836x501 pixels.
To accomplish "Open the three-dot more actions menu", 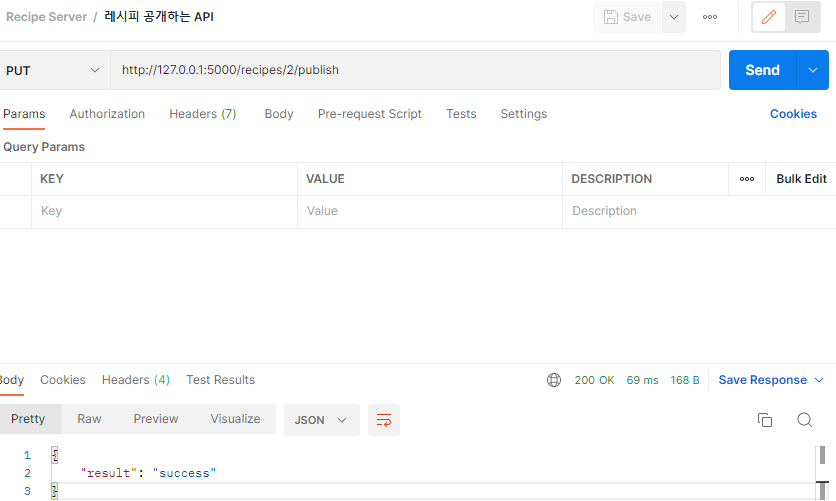I will [x=710, y=17].
